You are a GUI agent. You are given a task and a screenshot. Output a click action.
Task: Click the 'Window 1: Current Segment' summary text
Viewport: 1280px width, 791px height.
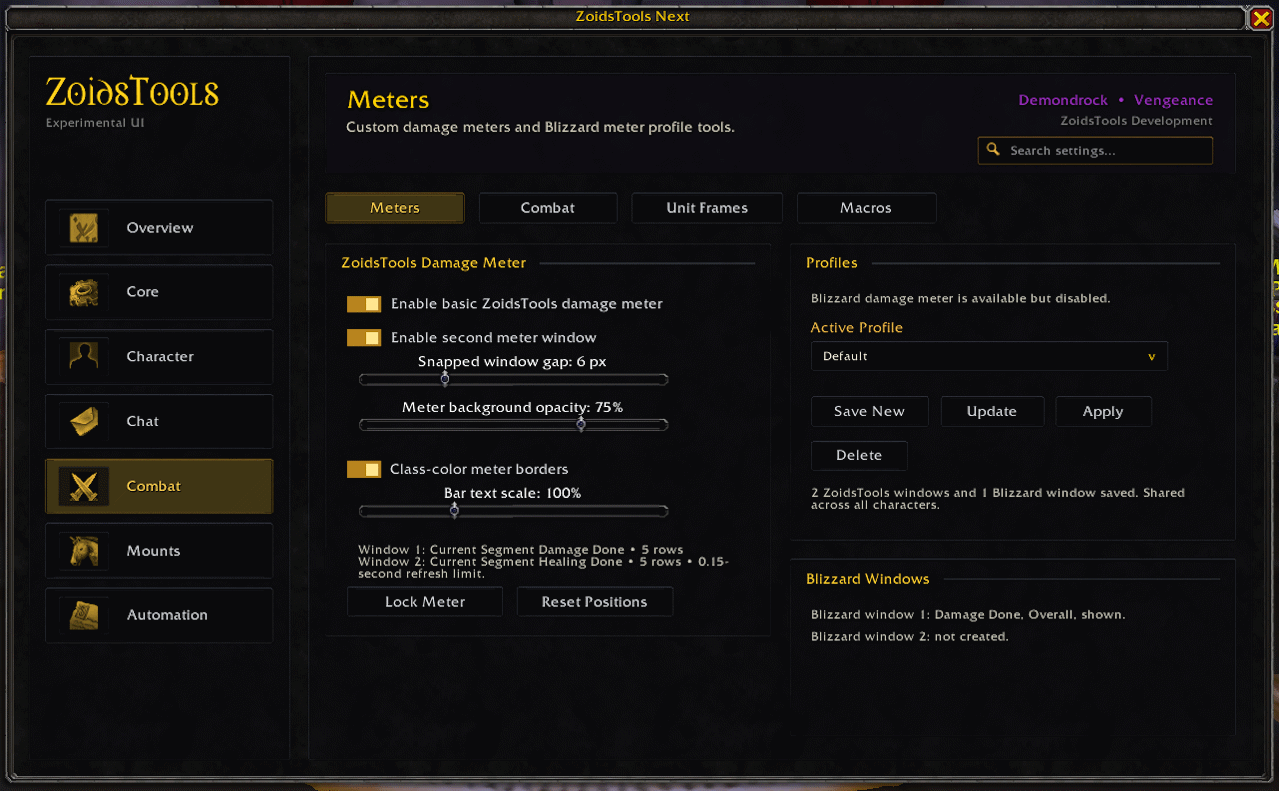pyautogui.click(x=544, y=562)
